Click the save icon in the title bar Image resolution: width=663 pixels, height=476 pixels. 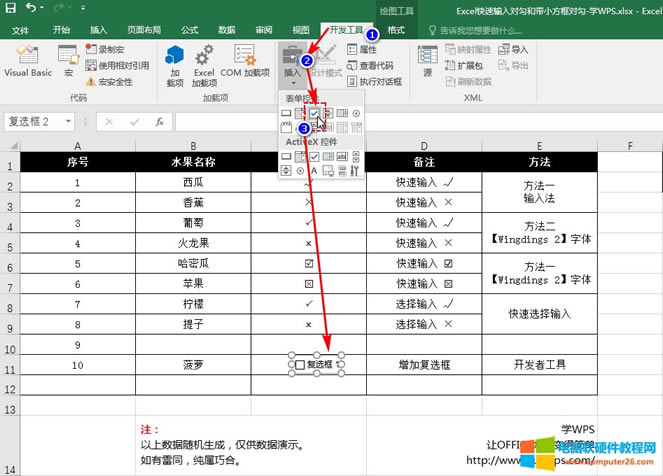pos(9,8)
